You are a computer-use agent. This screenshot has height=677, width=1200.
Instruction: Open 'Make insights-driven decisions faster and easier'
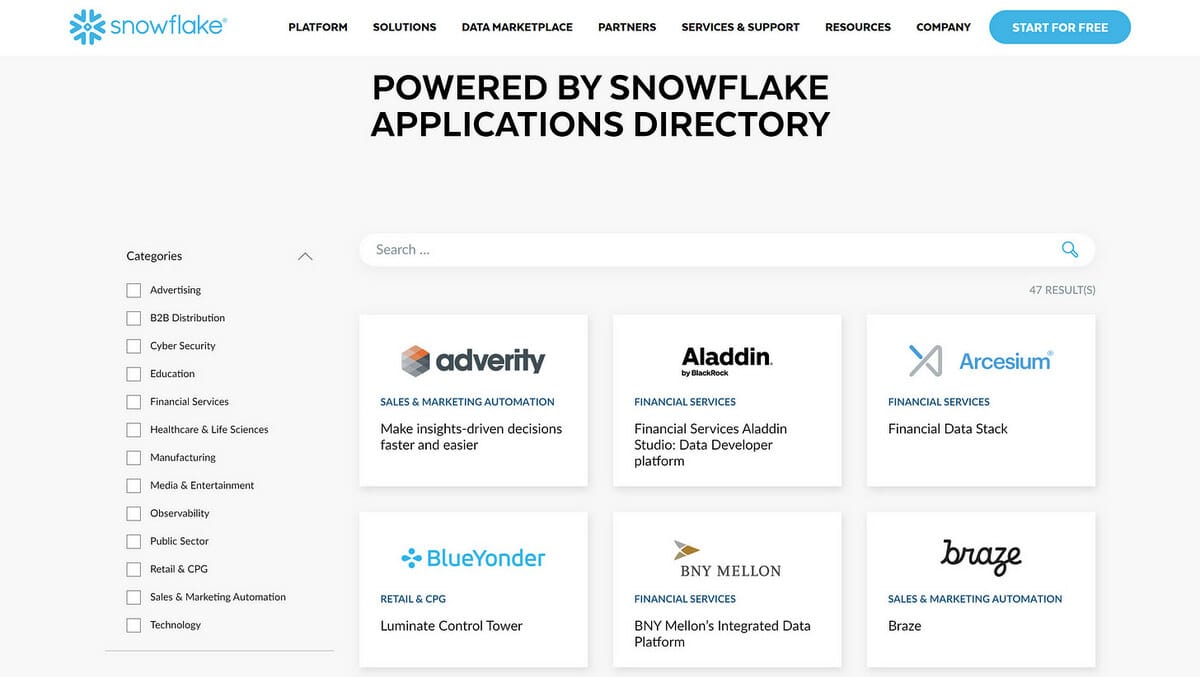coord(471,437)
